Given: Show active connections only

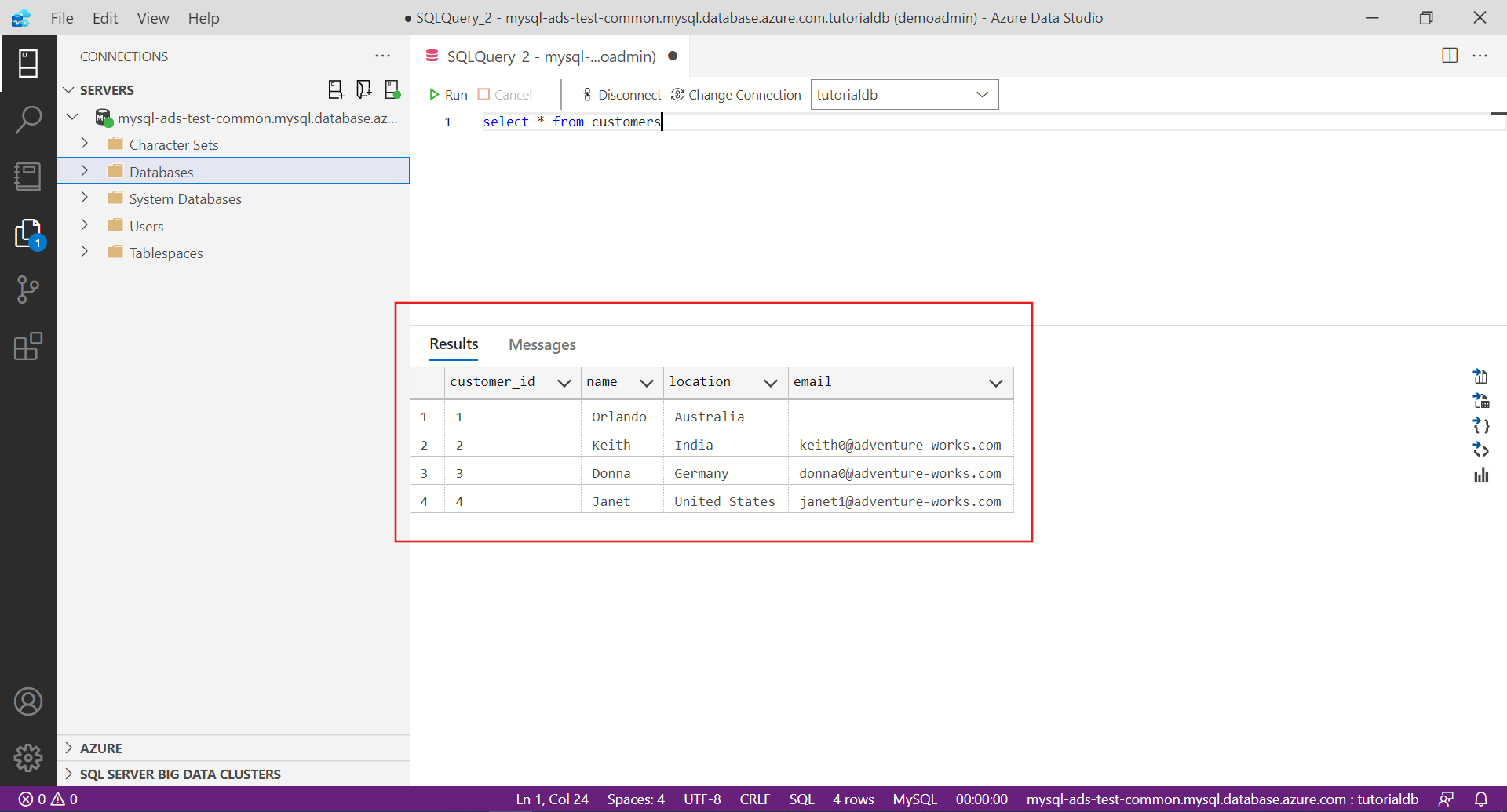Looking at the screenshot, I should (392, 89).
